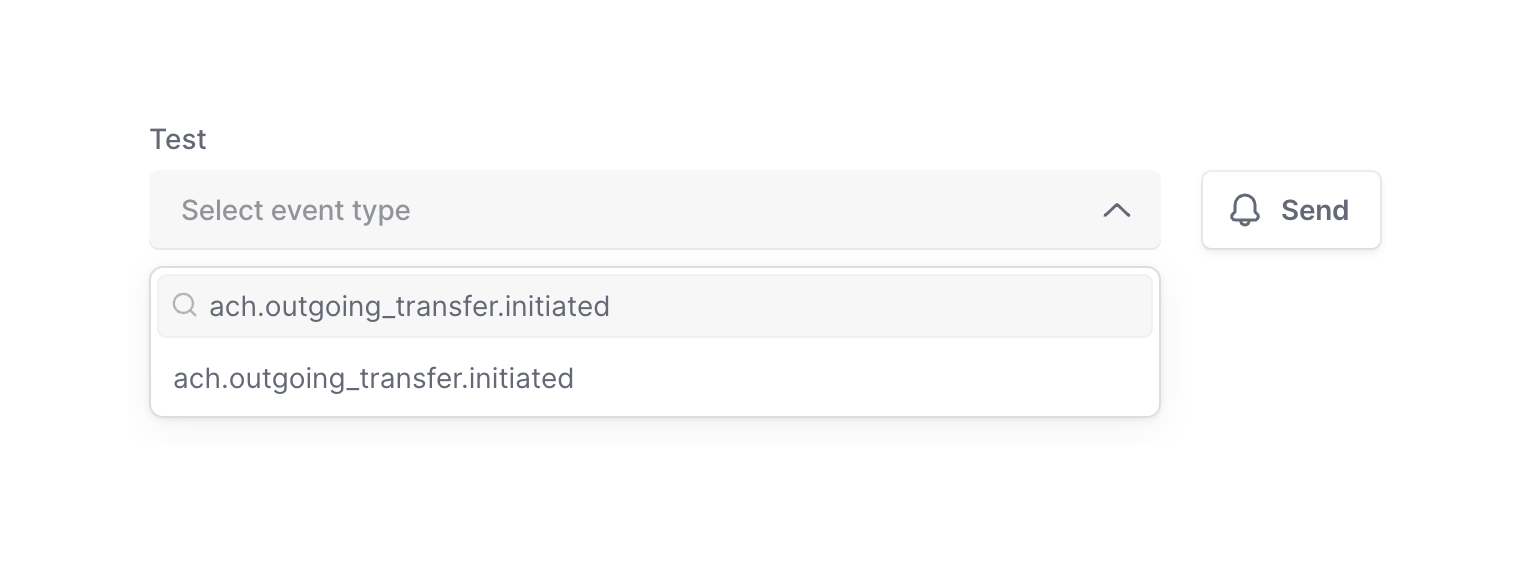This screenshot has height=575, width=1514.
Task: Click the "Test" section label
Action: 178,139
